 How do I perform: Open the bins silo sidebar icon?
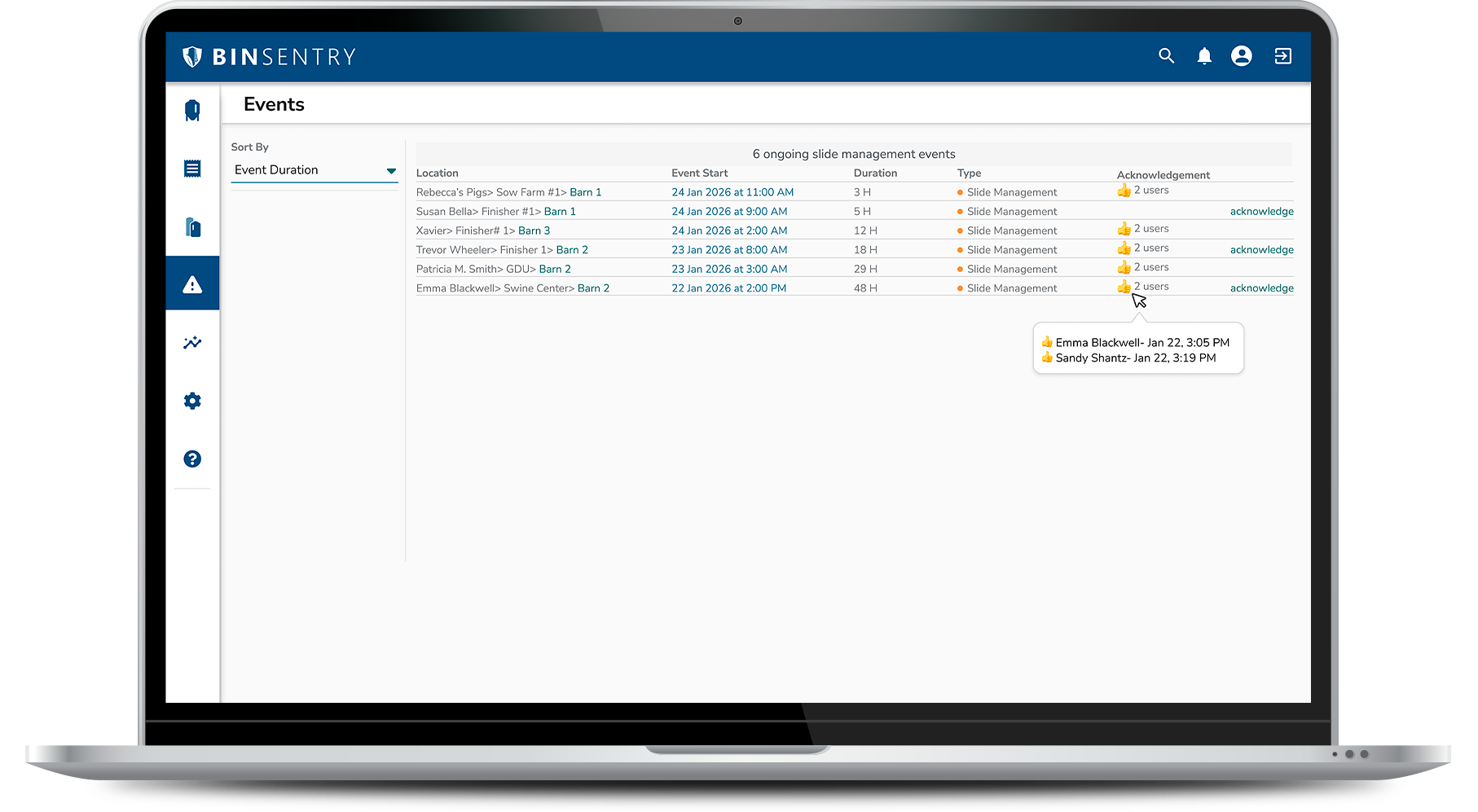[192, 111]
